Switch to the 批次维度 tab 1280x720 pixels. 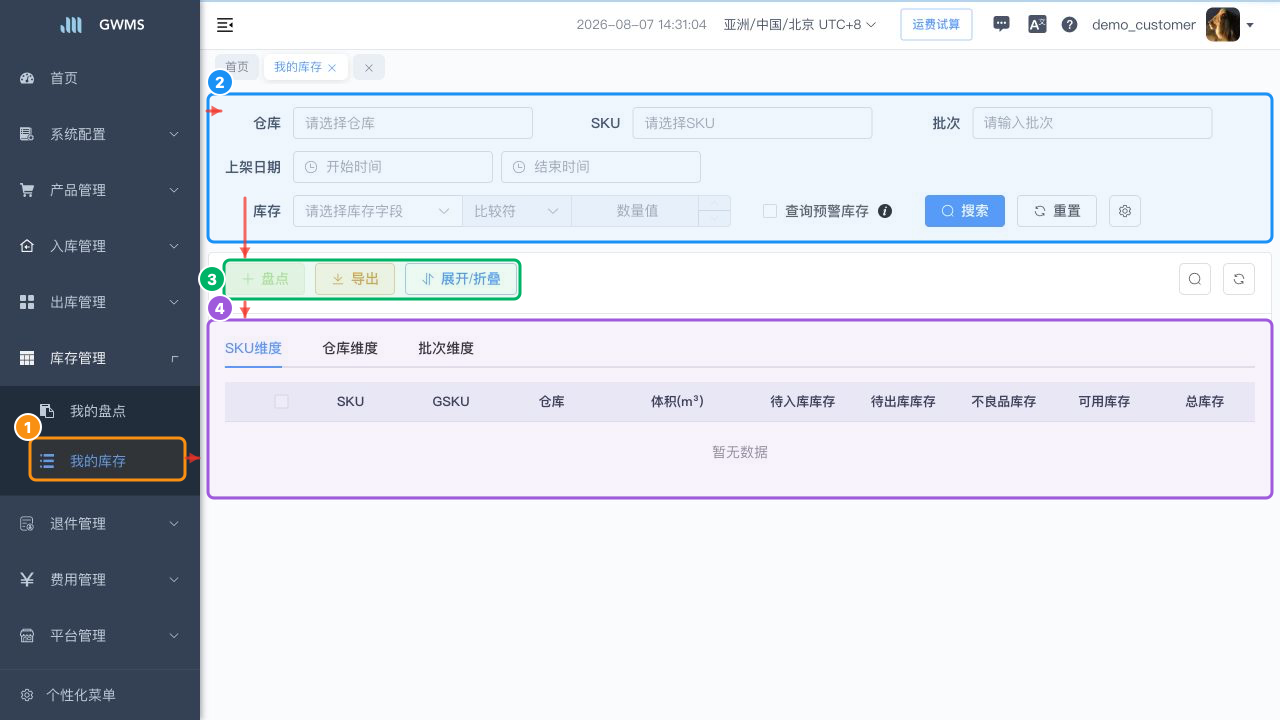point(446,348)
